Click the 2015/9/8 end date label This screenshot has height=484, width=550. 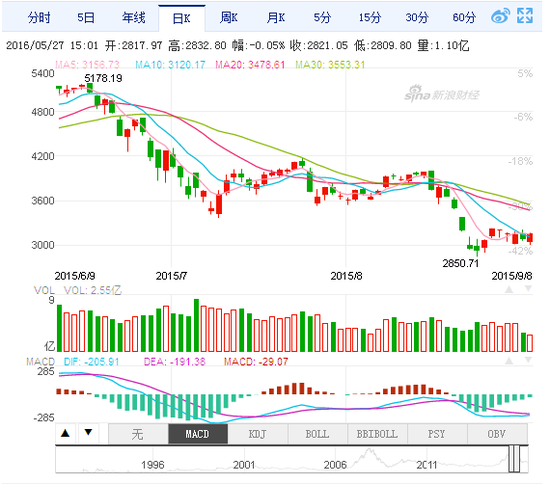[512, 276]
